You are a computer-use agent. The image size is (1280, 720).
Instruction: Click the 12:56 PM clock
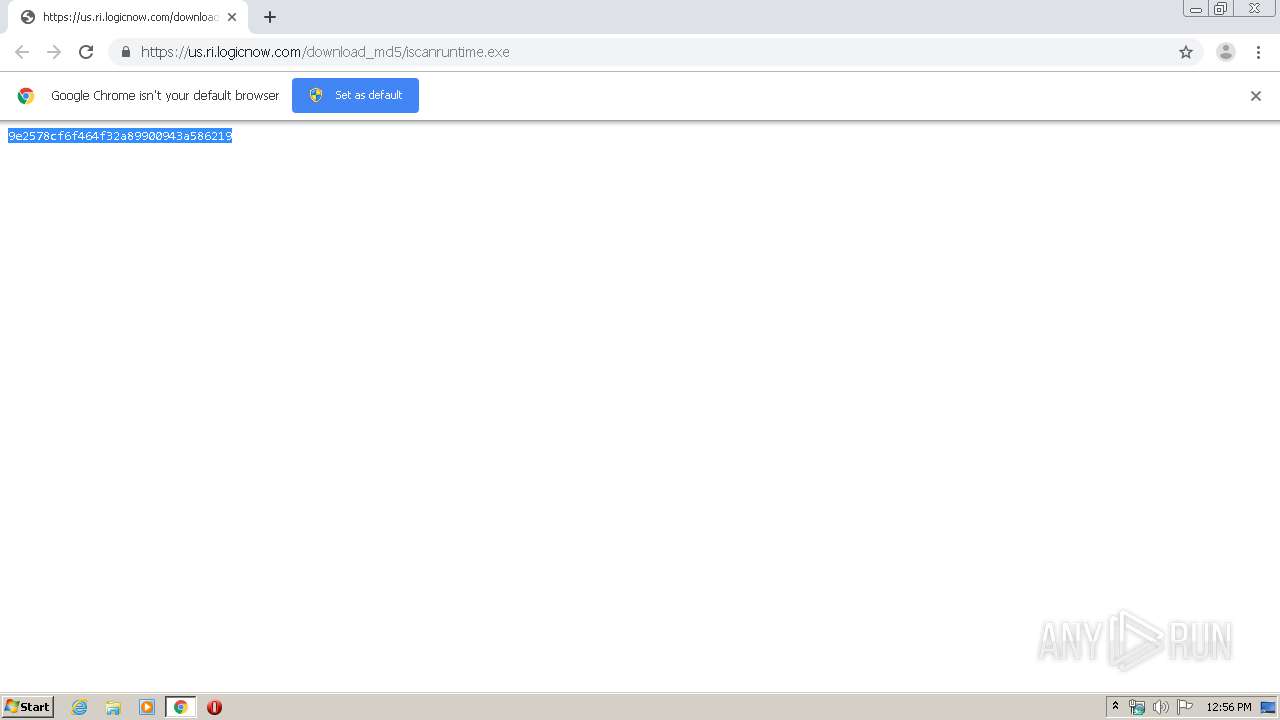pos(1229,707)
